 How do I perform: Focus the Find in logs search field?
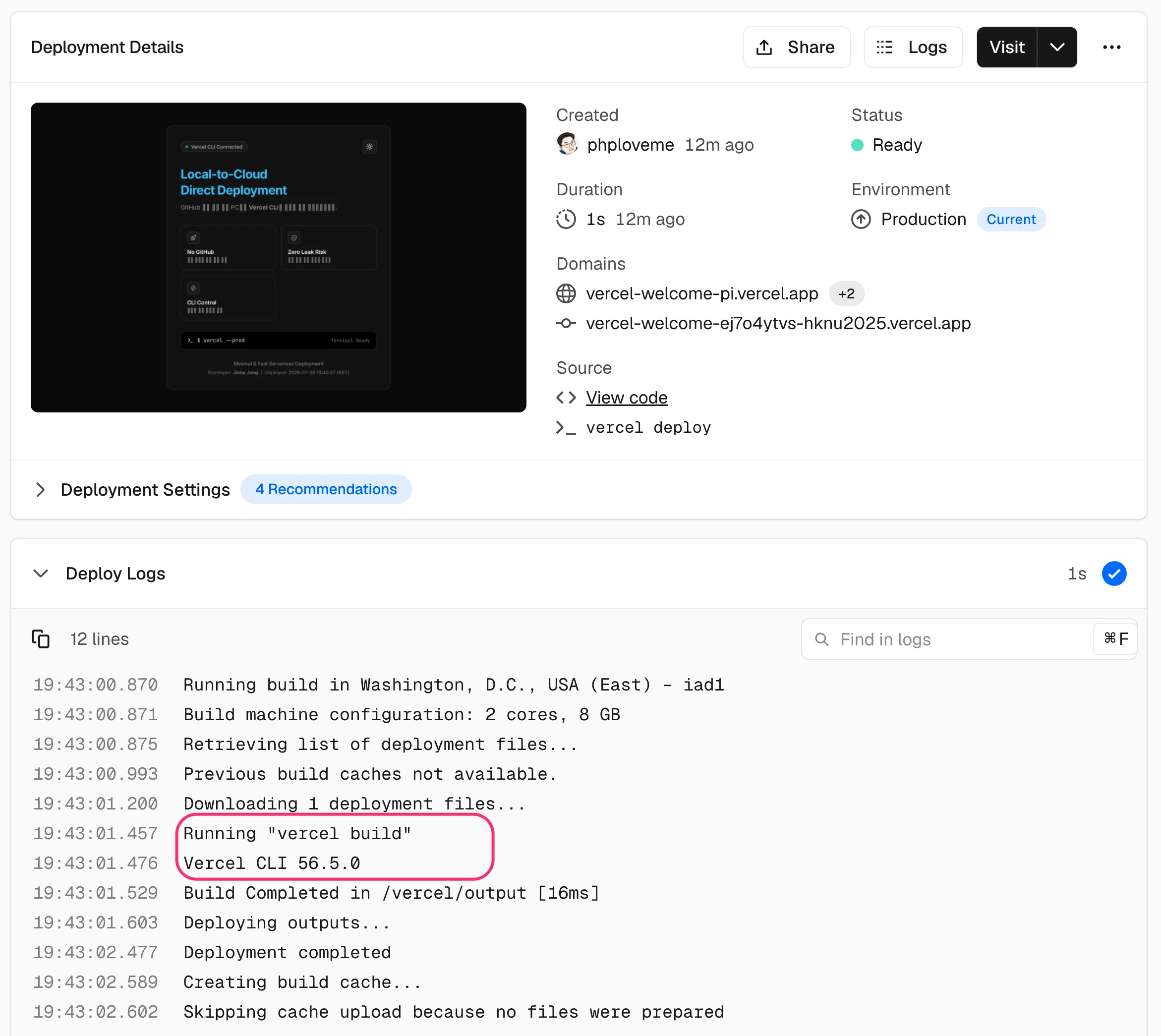point(969,639)
